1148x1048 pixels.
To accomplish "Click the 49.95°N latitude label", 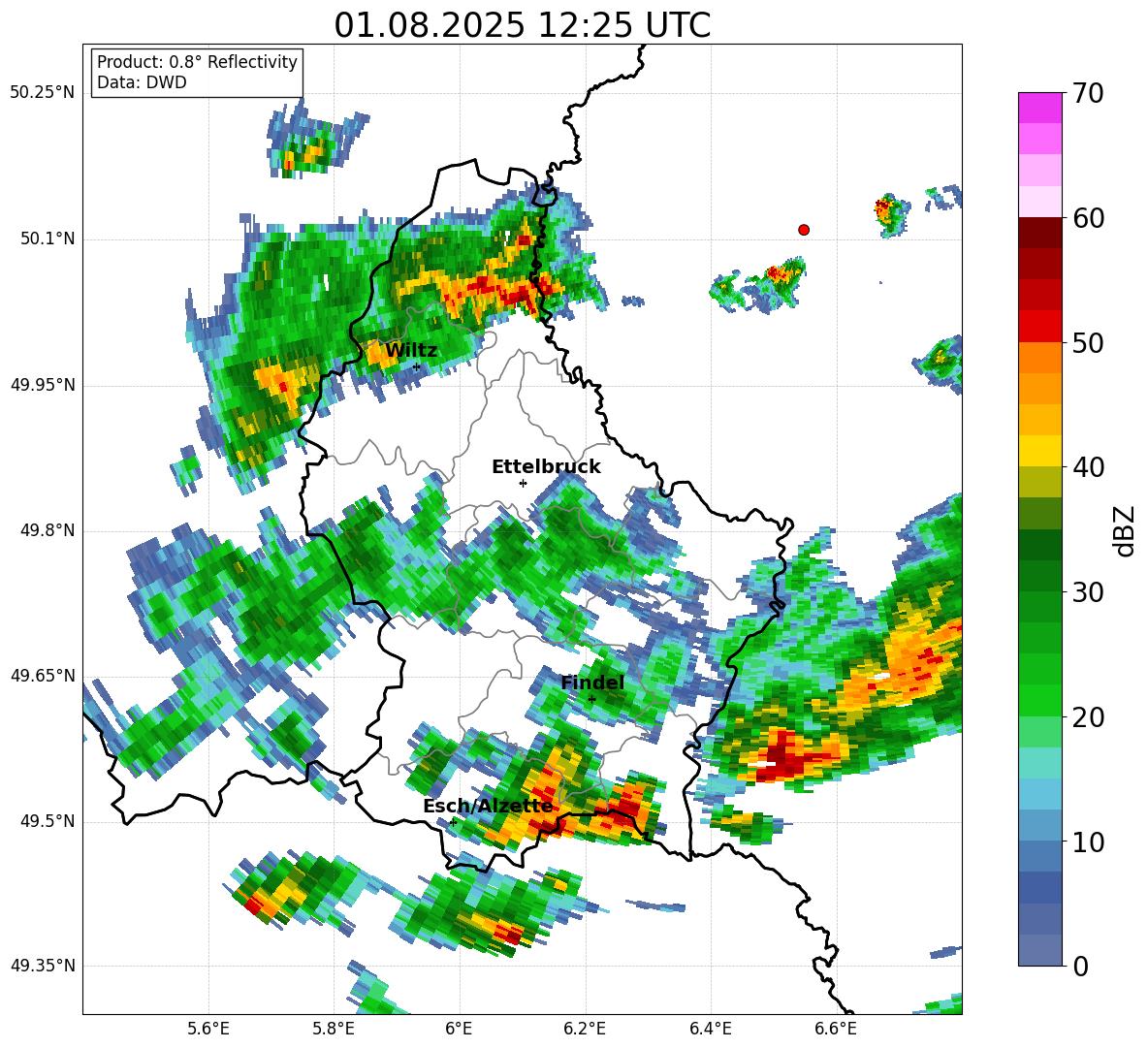I will pos(43,384).
